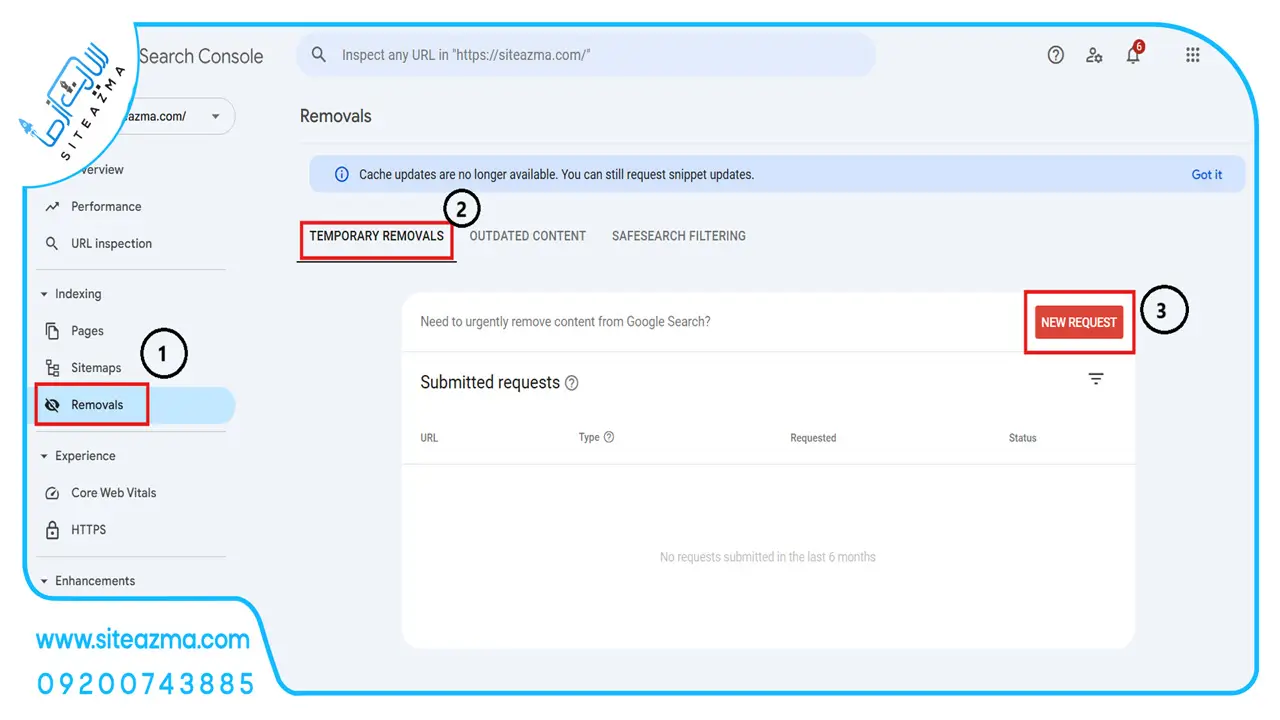Click the Removals page heading
Image resolution: width=1280 pixels, height=720 pixels.
(x=336, y=116)
